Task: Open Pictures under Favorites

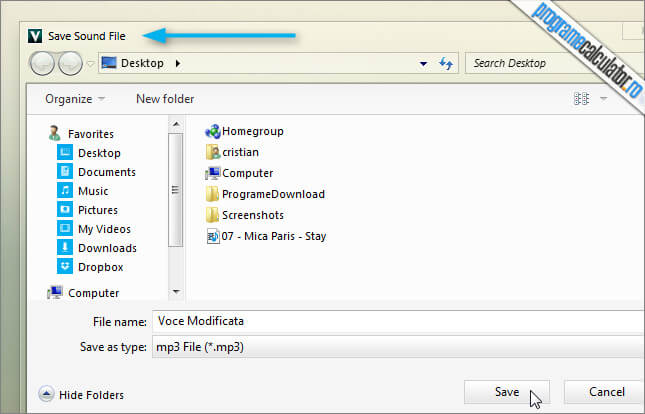Action: click(x=98, y=210)
